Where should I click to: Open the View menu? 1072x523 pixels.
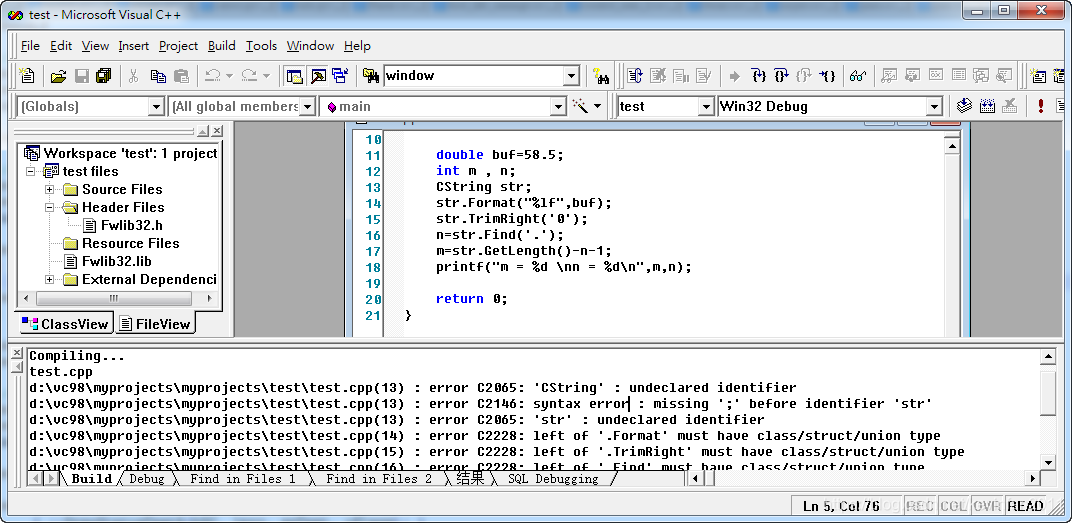[x=95, y=46]
